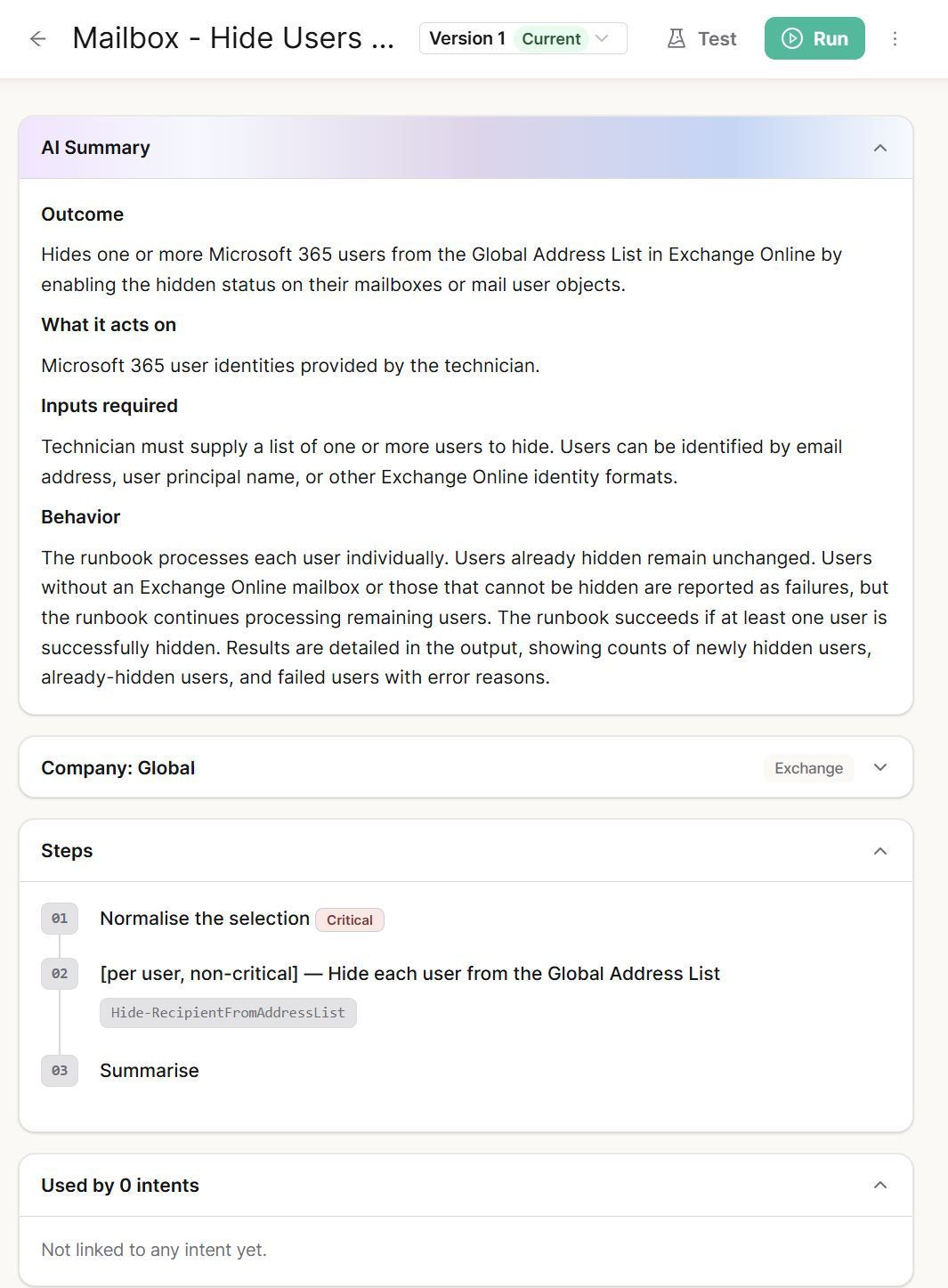
Task: Click the Exchange tag
Action: 808,768
